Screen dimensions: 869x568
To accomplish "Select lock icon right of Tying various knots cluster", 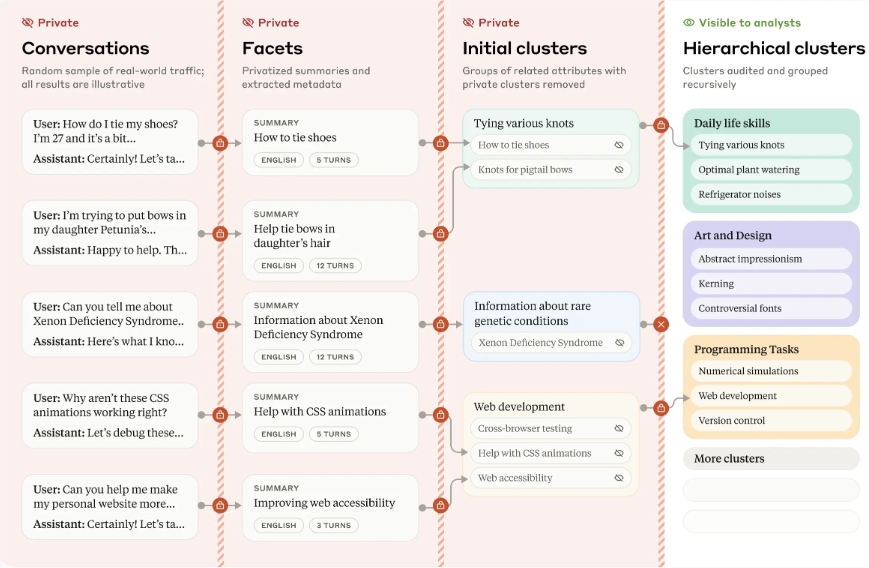I will (660, 125).
